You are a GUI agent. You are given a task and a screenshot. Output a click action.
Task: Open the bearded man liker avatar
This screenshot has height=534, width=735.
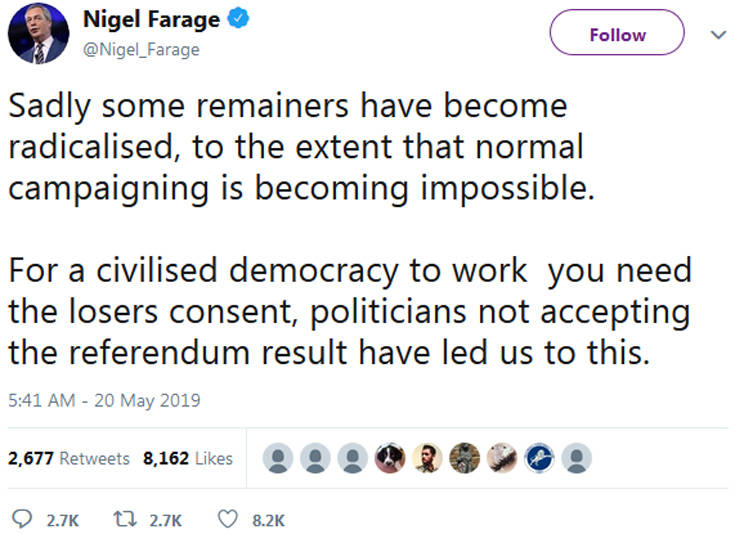pyautogui.click(x=427, y=458)
